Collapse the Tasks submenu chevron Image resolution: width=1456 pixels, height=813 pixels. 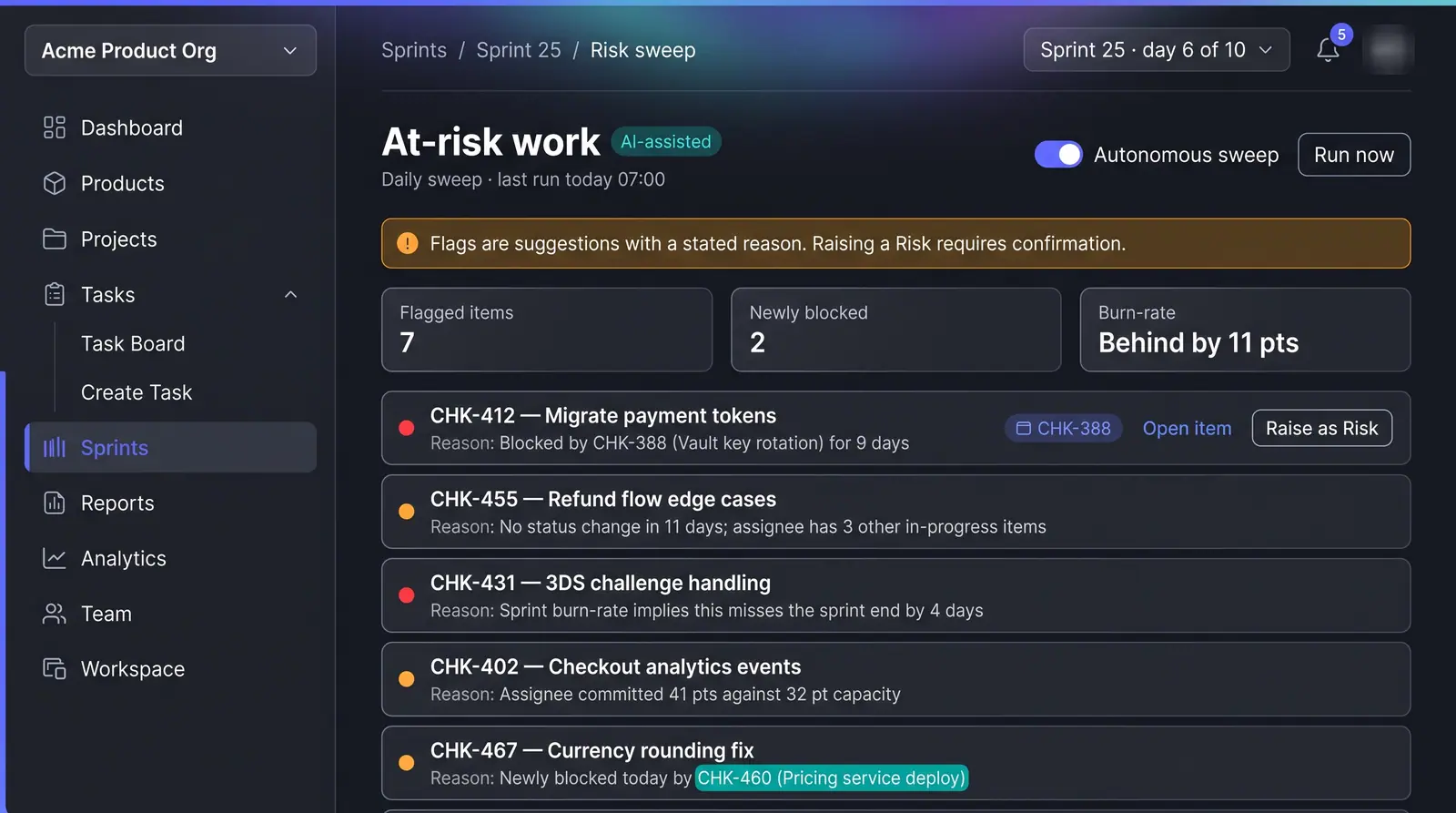pyautogui.click(x=291, y=294)
